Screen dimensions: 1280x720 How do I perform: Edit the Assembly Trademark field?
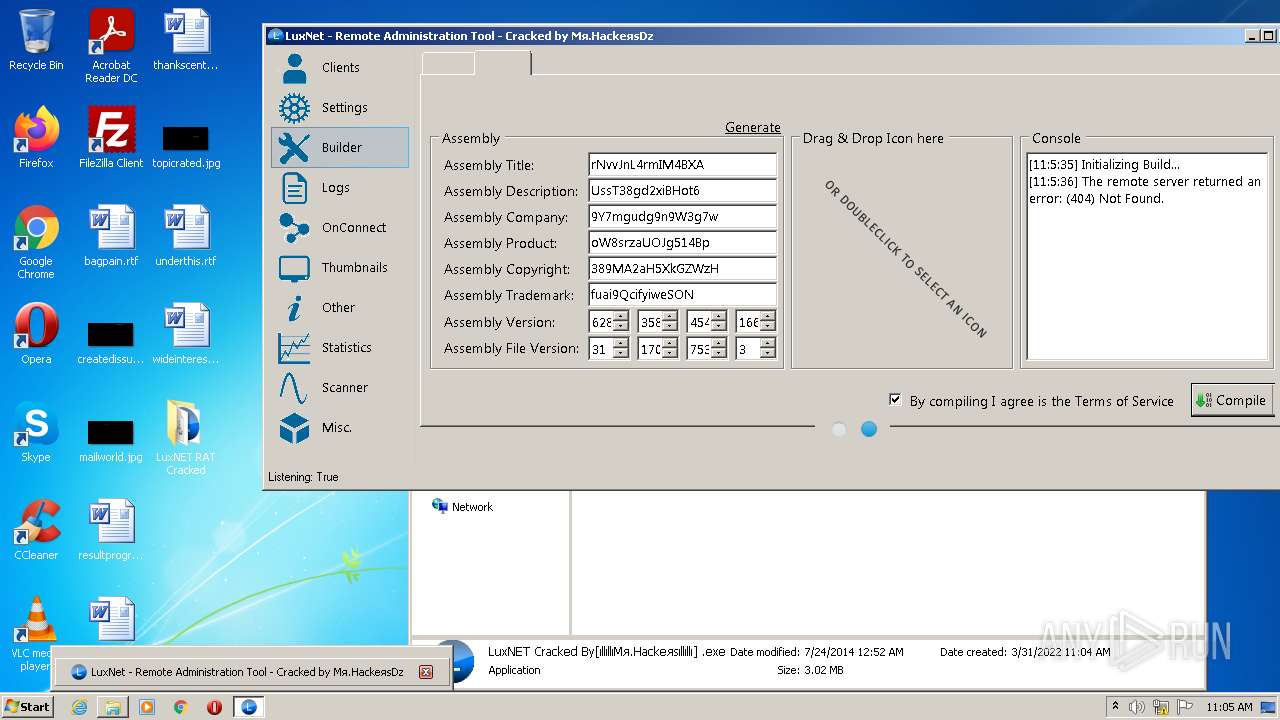pos(683,295)
